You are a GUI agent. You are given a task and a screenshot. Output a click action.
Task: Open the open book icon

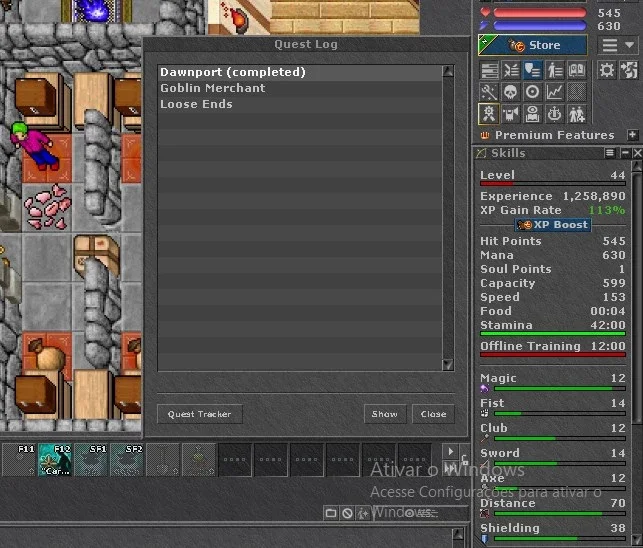coord(577,71)
